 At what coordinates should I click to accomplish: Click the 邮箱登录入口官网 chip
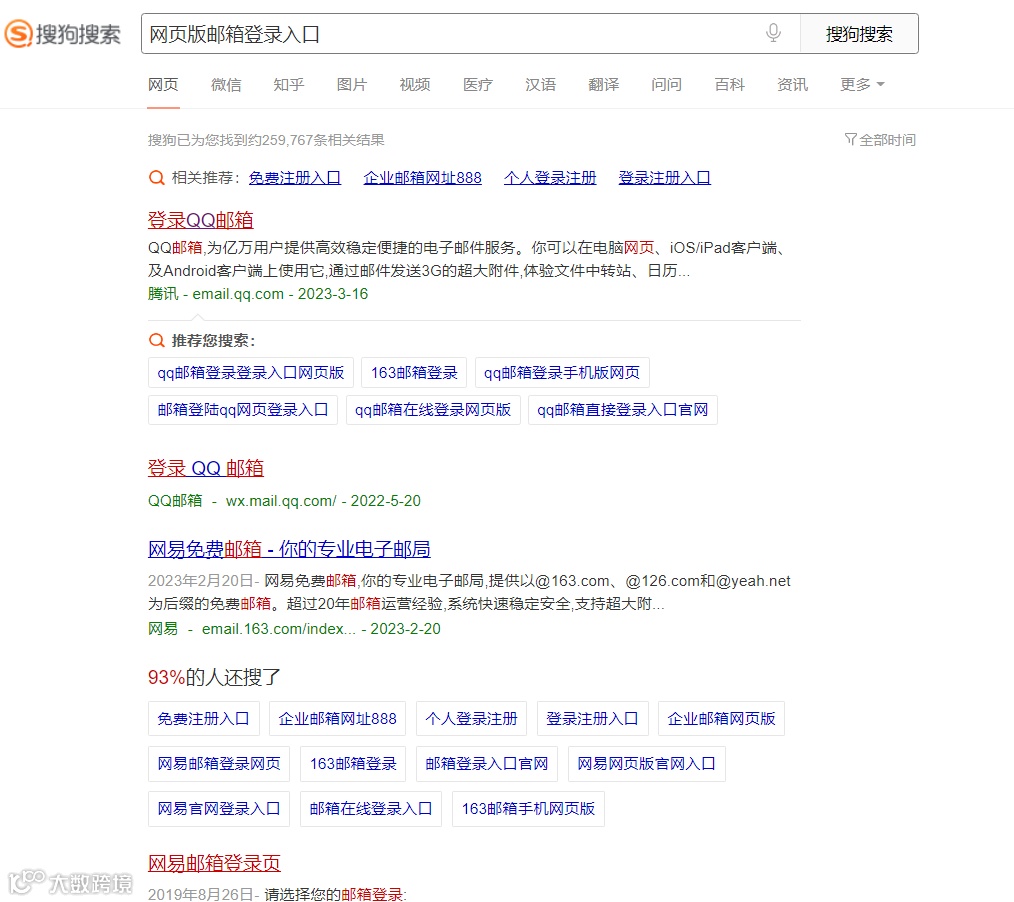coord(487,764)
